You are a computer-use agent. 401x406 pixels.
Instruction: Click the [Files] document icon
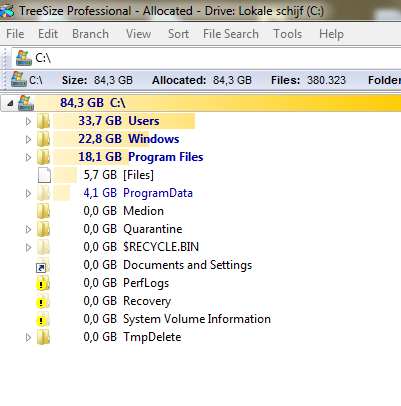click(44, 175)
